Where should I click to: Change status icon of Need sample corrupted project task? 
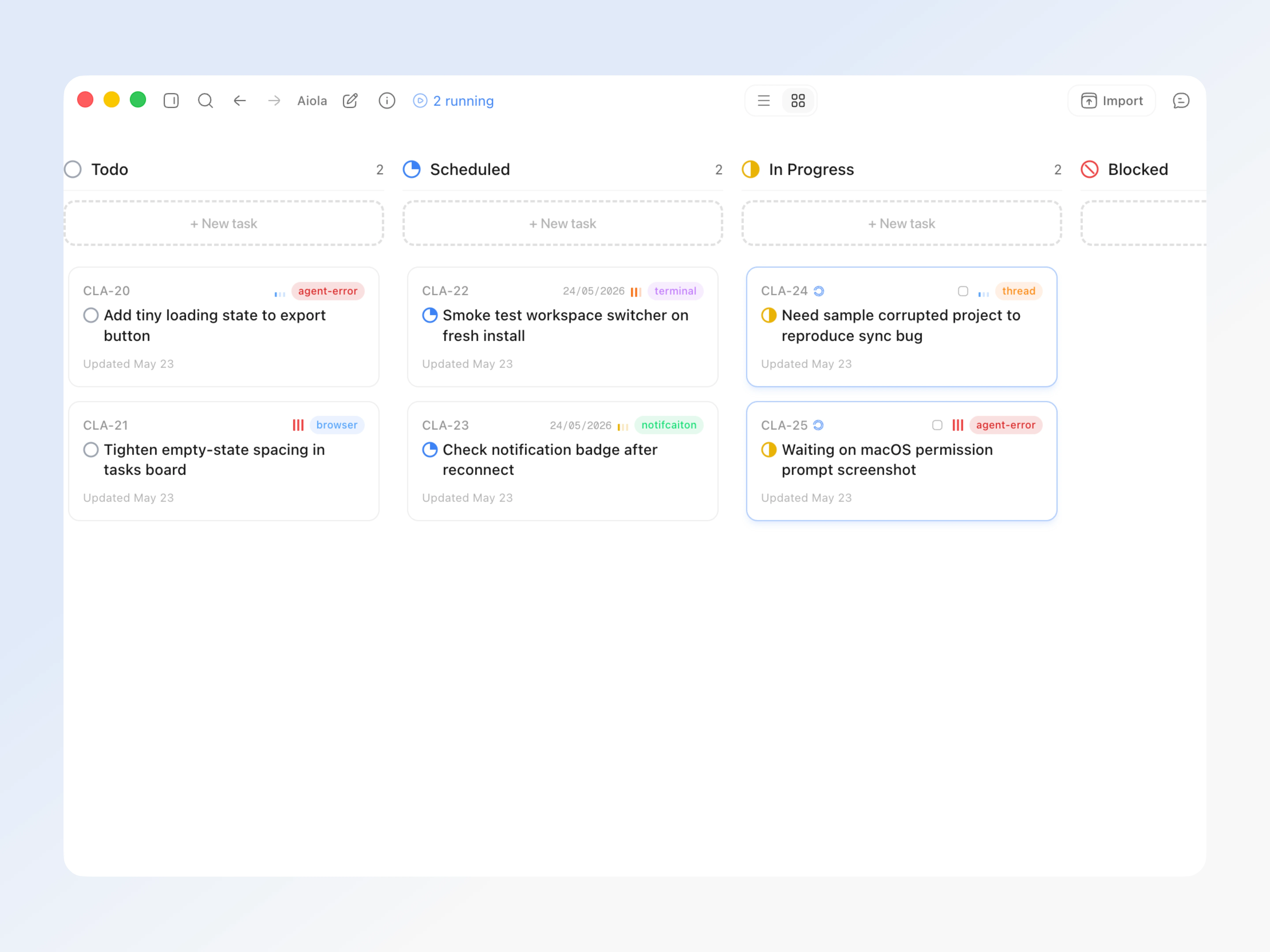click(x=769, y=315)
